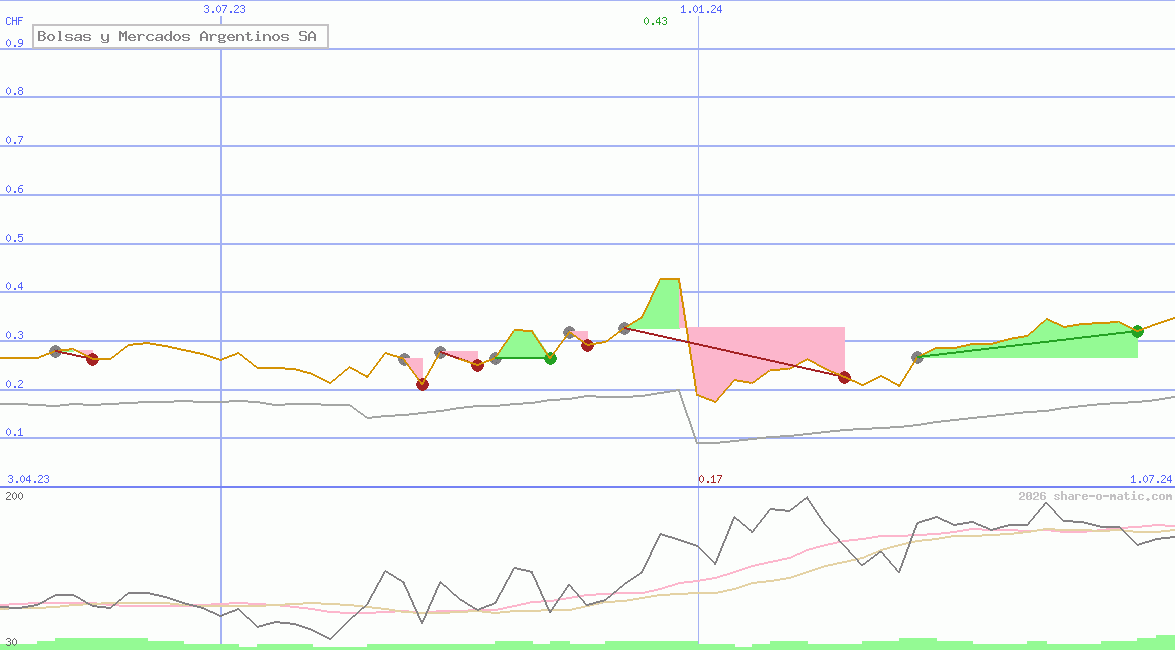Select the 3.07.23 date marker at top
Screen dimensions: 1175x650
pos(224,9)
